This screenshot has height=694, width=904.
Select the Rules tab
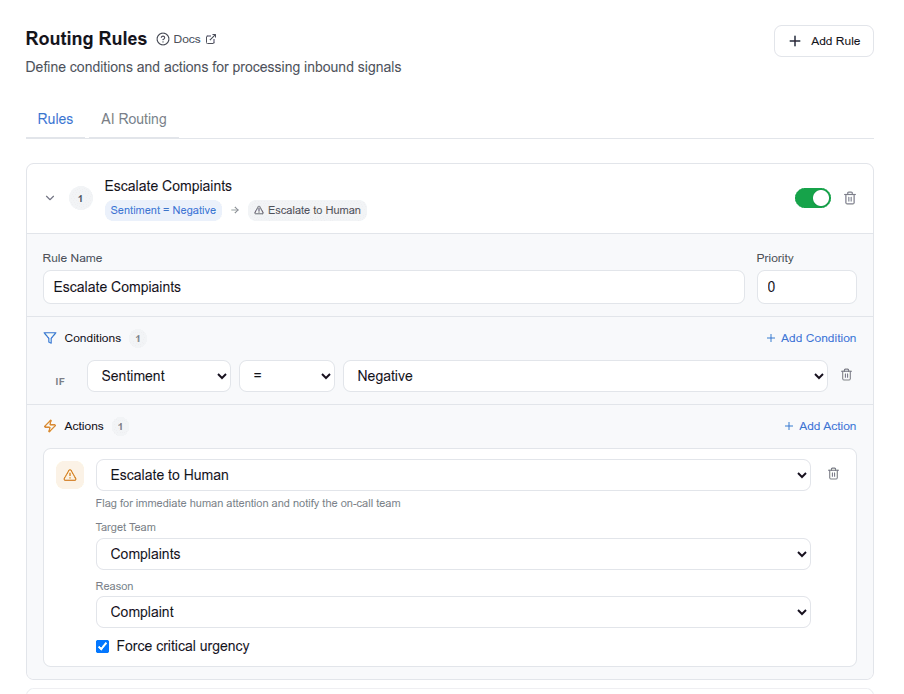[x=55, y=119]
